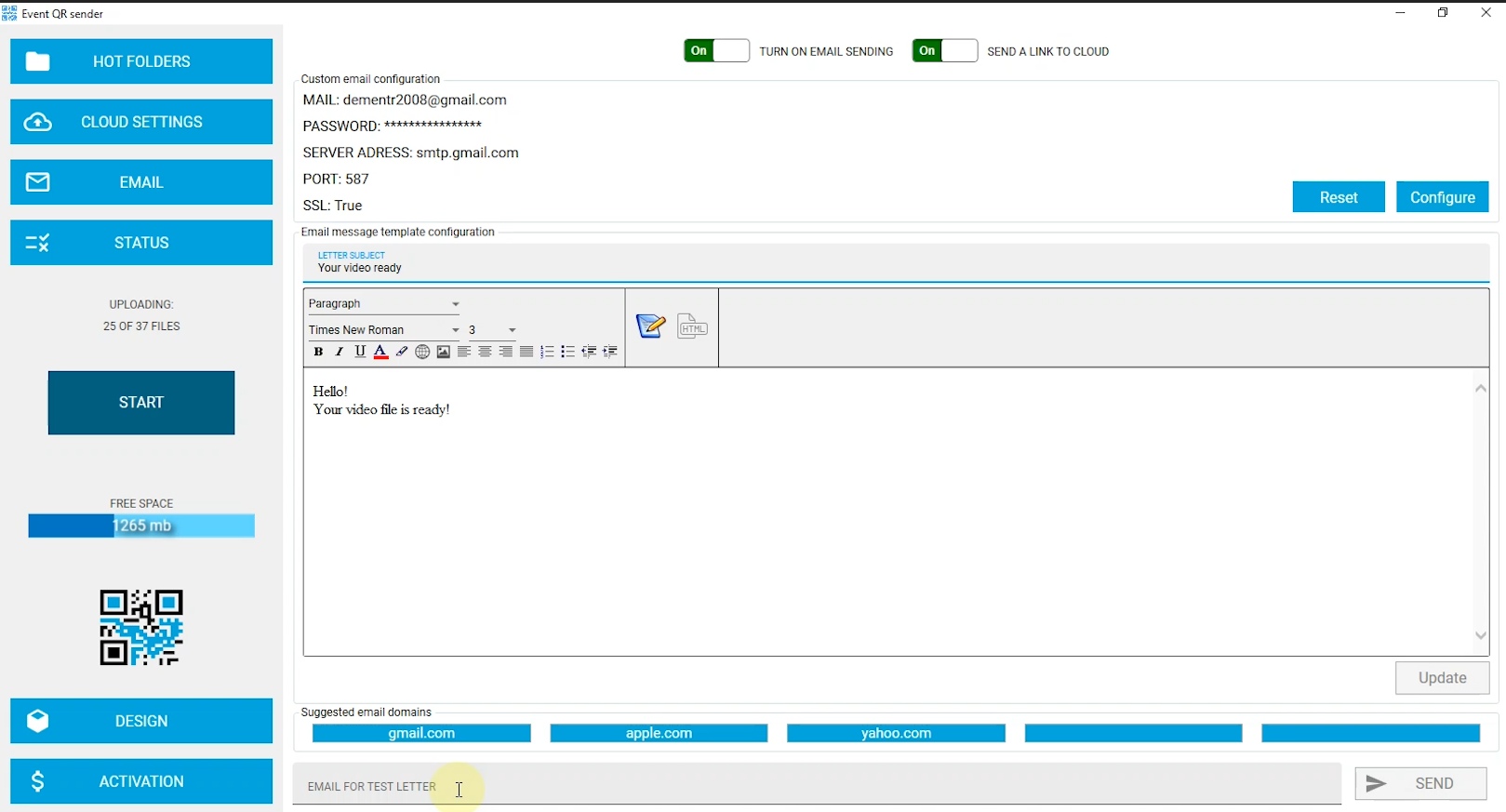Click the highlighter text background icon
The image size is (1506, 812).
(x=402, y=352)
